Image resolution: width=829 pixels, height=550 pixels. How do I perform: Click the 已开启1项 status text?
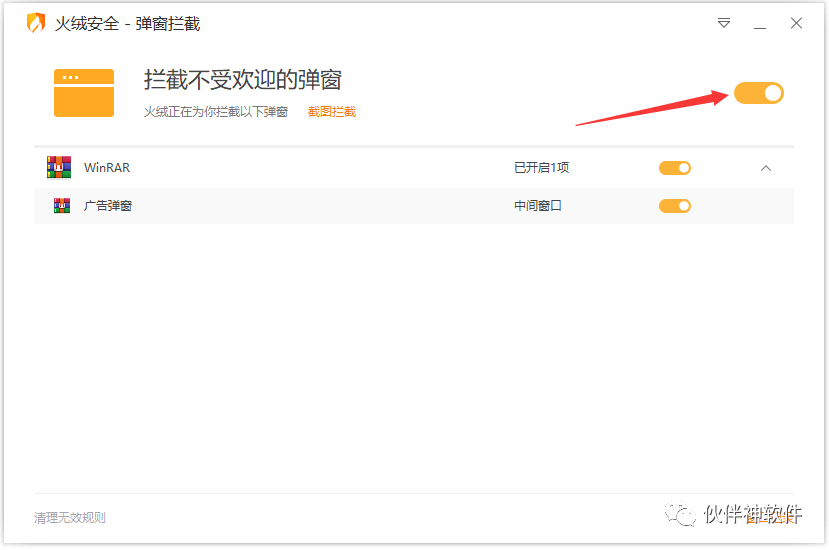click(x=541, y=168)
